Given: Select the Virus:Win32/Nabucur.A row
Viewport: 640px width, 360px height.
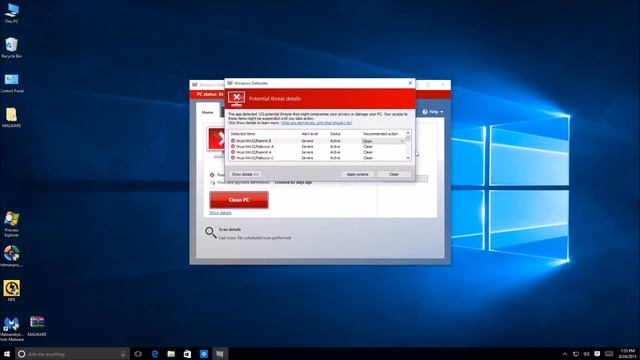Looking at the screenshot, I should [x=318, y=147].
